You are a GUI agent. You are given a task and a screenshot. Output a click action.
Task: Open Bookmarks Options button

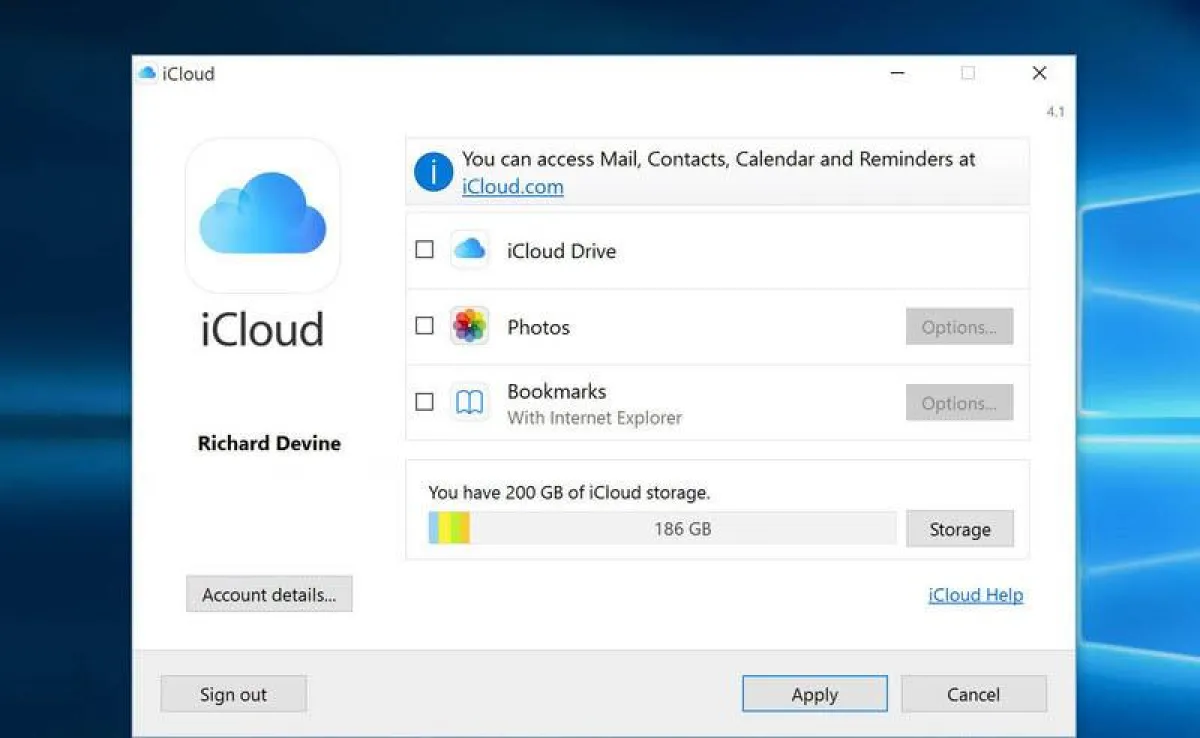(x=959, y=403)
